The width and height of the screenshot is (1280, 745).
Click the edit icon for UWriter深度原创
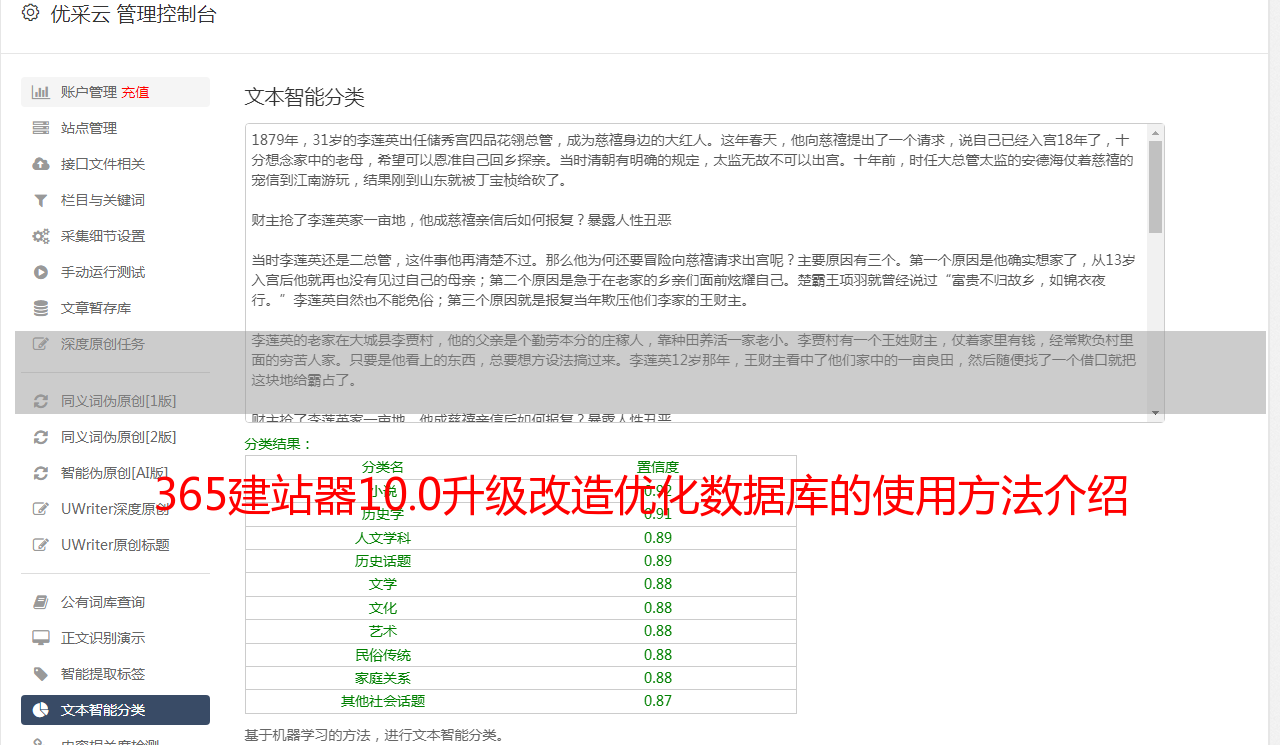click(41, 509)
